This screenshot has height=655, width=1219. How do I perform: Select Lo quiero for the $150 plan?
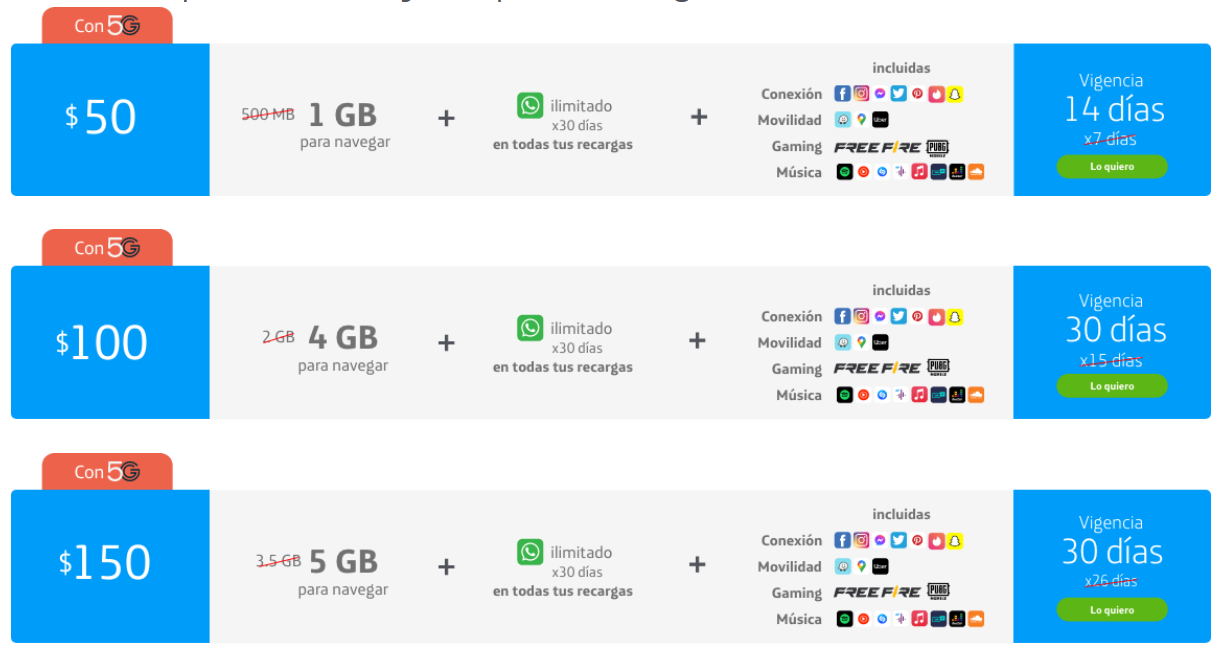tap(1112, 609)
